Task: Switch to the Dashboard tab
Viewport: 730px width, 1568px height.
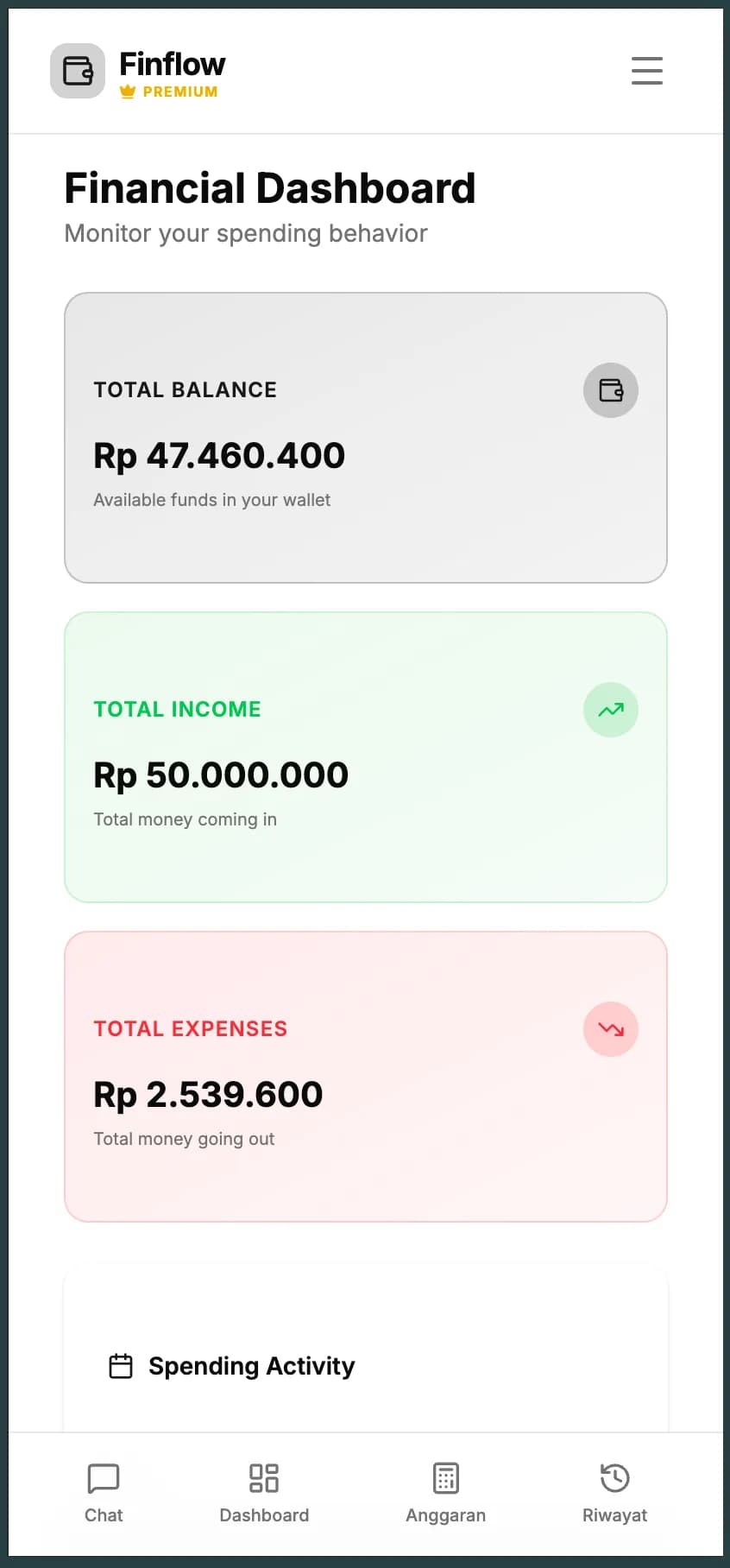Action: [x=264, y=1493]
